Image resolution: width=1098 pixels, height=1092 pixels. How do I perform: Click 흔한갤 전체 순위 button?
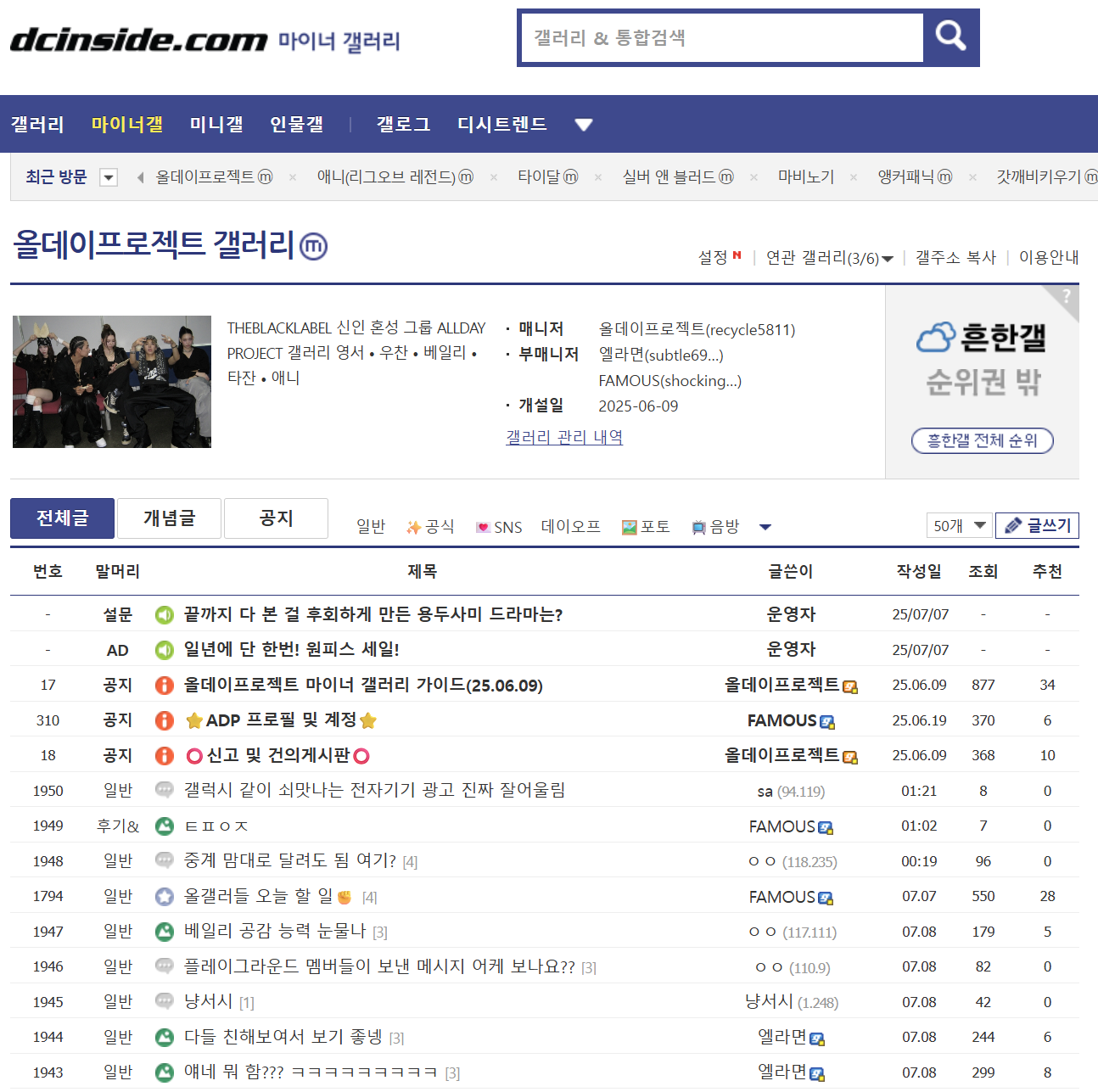[982, 440]
